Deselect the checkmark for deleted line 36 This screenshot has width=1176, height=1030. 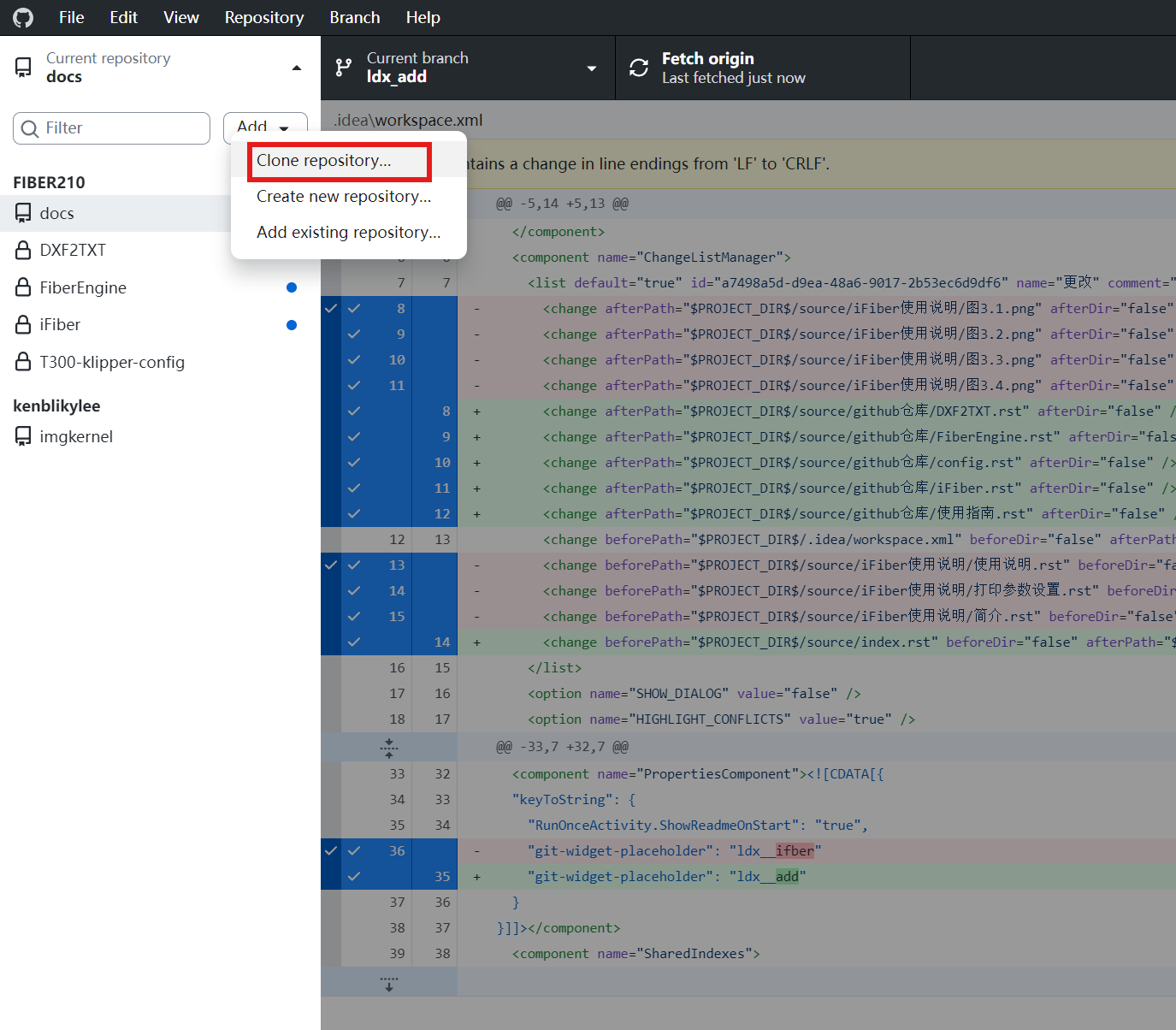(354, 851)
